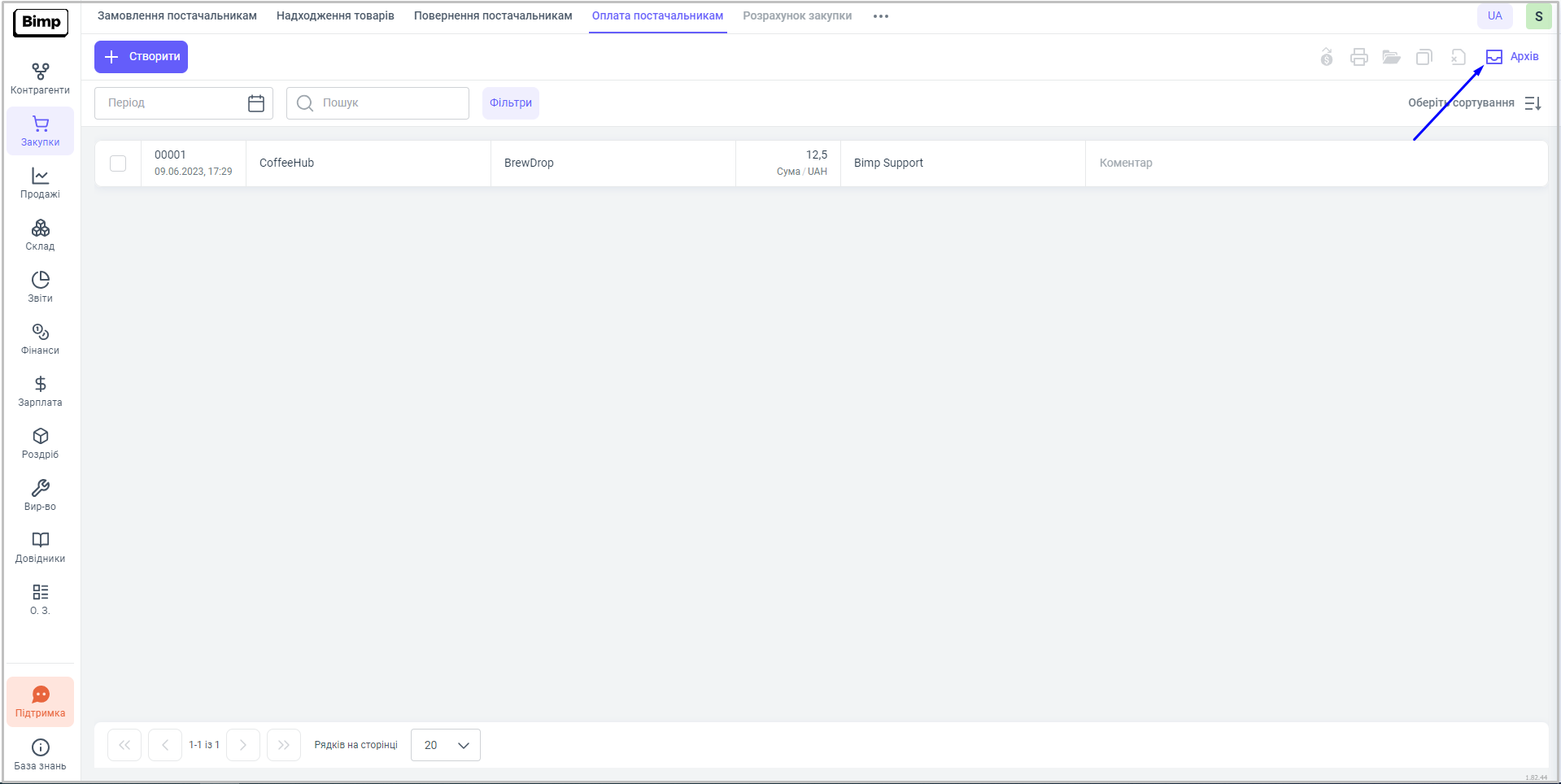Viewport: 1561px width, 784px height.
Task: Open Звіти reports section
Action: [40, 287]
